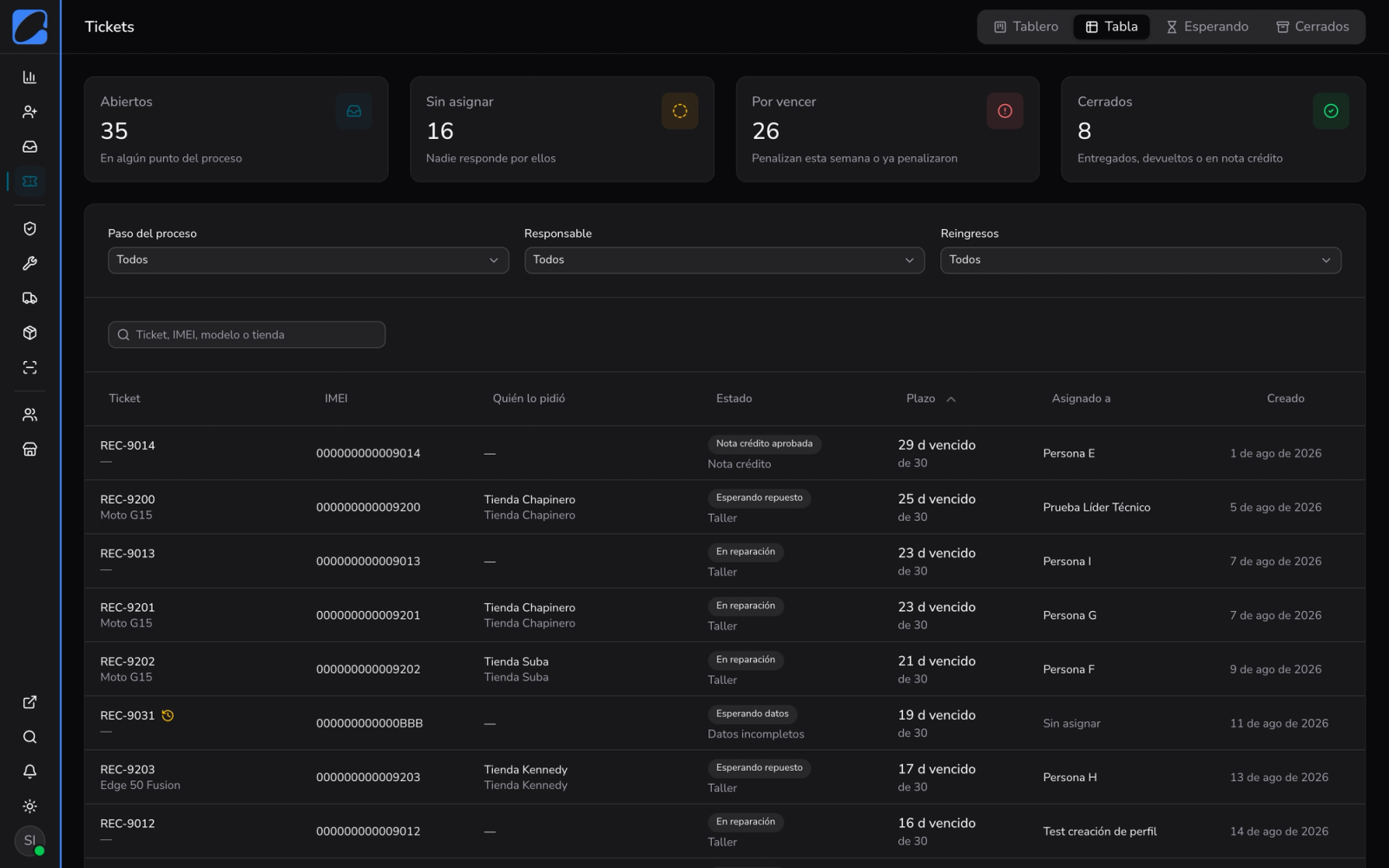1389x868 pixels.
Task: Open ticket REC-9031
Action: (128, 715)
